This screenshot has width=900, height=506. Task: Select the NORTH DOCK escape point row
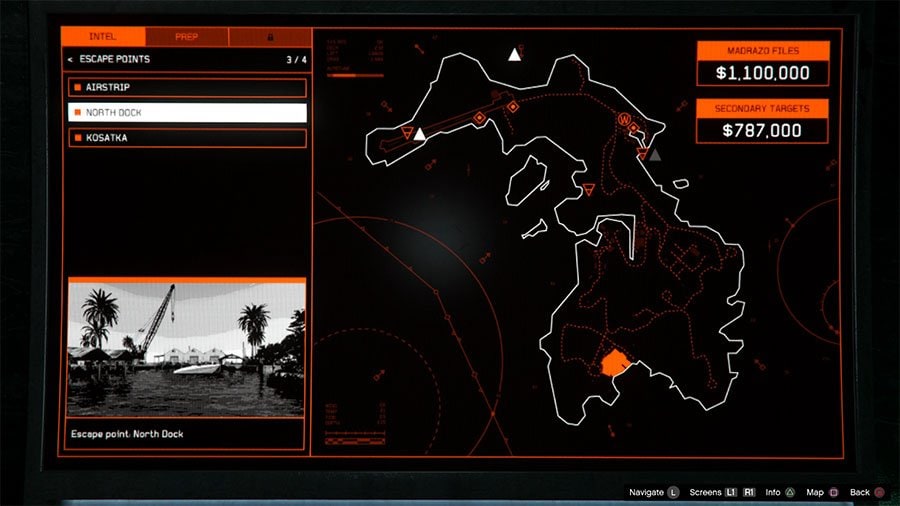point(187,112)
